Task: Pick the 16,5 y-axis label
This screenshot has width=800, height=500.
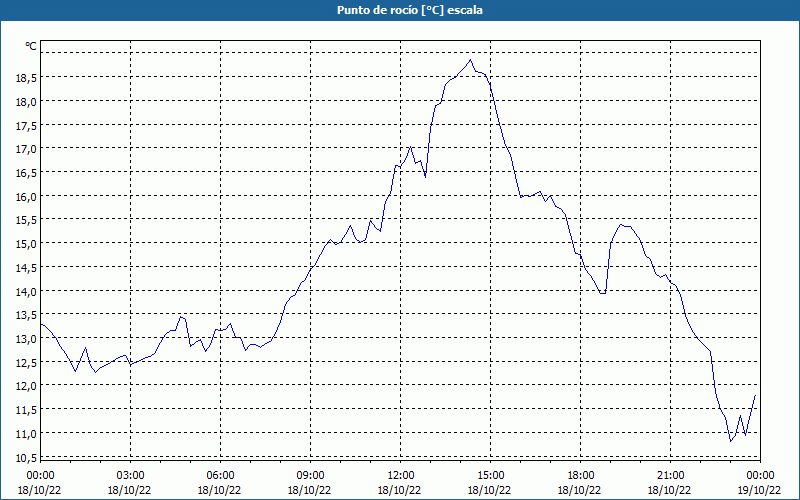Action: pos(26,173)
